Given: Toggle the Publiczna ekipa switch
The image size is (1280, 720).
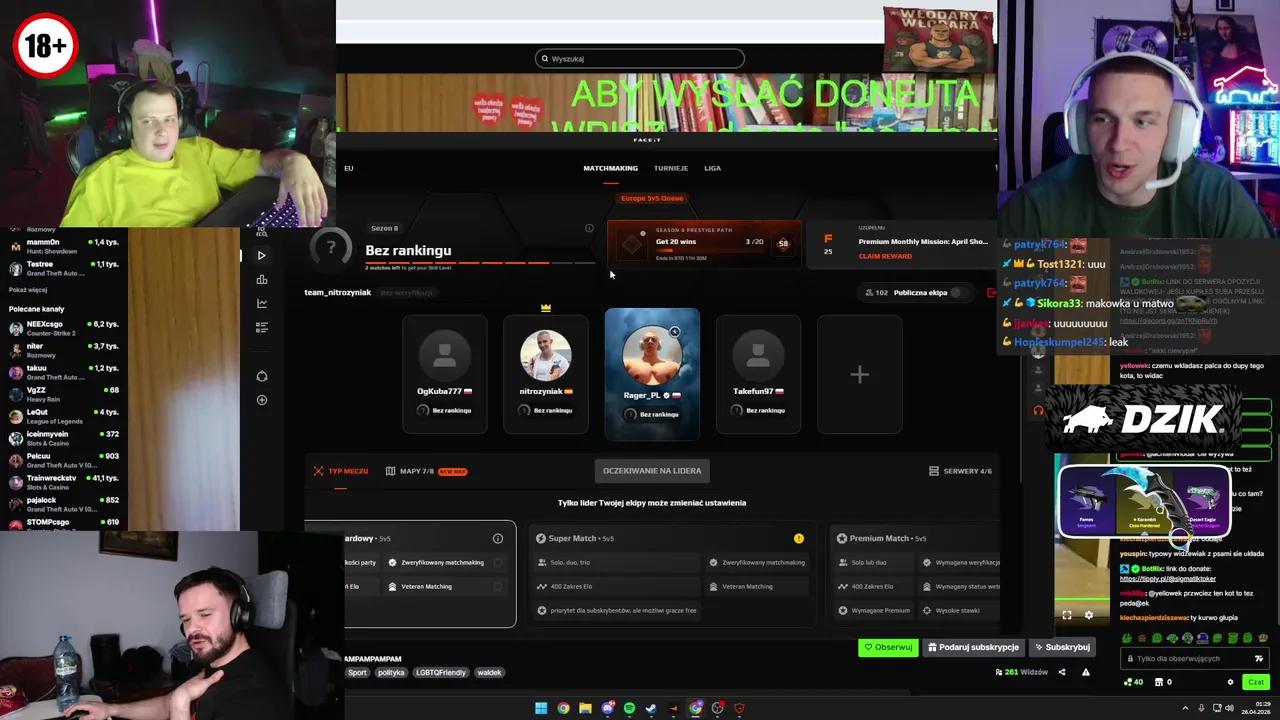Looking at the screenshot, I should [x=960, y=293].
